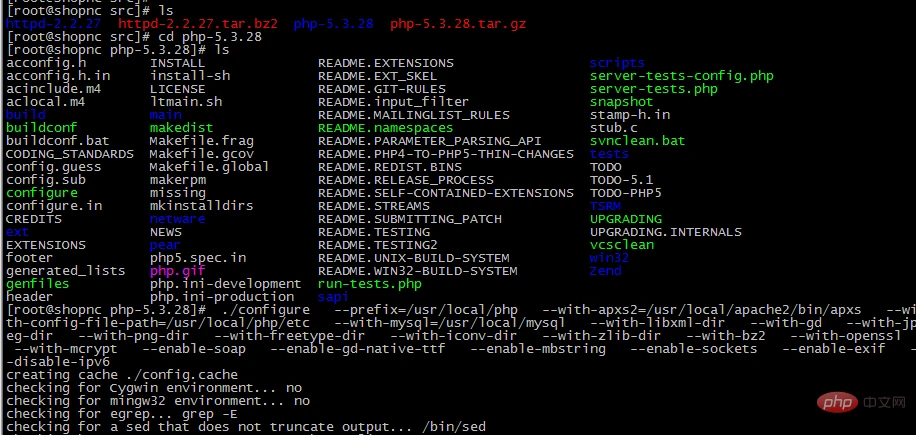
Task: Select the green makedist script name
Action: tap(181, 128)
